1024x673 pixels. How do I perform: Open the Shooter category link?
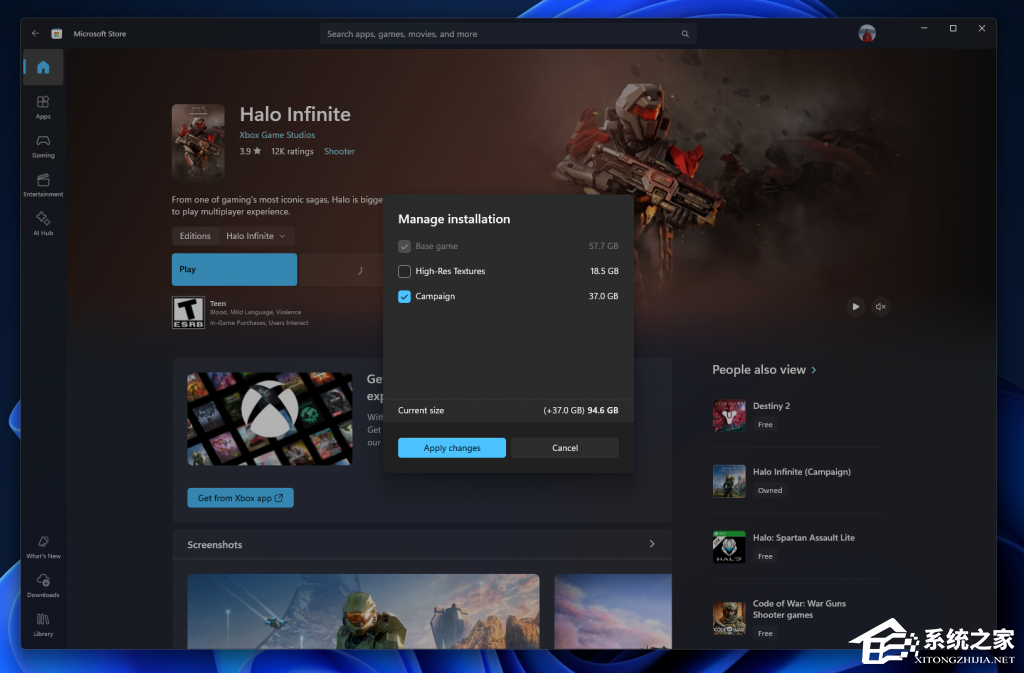[x=340, y=151]
